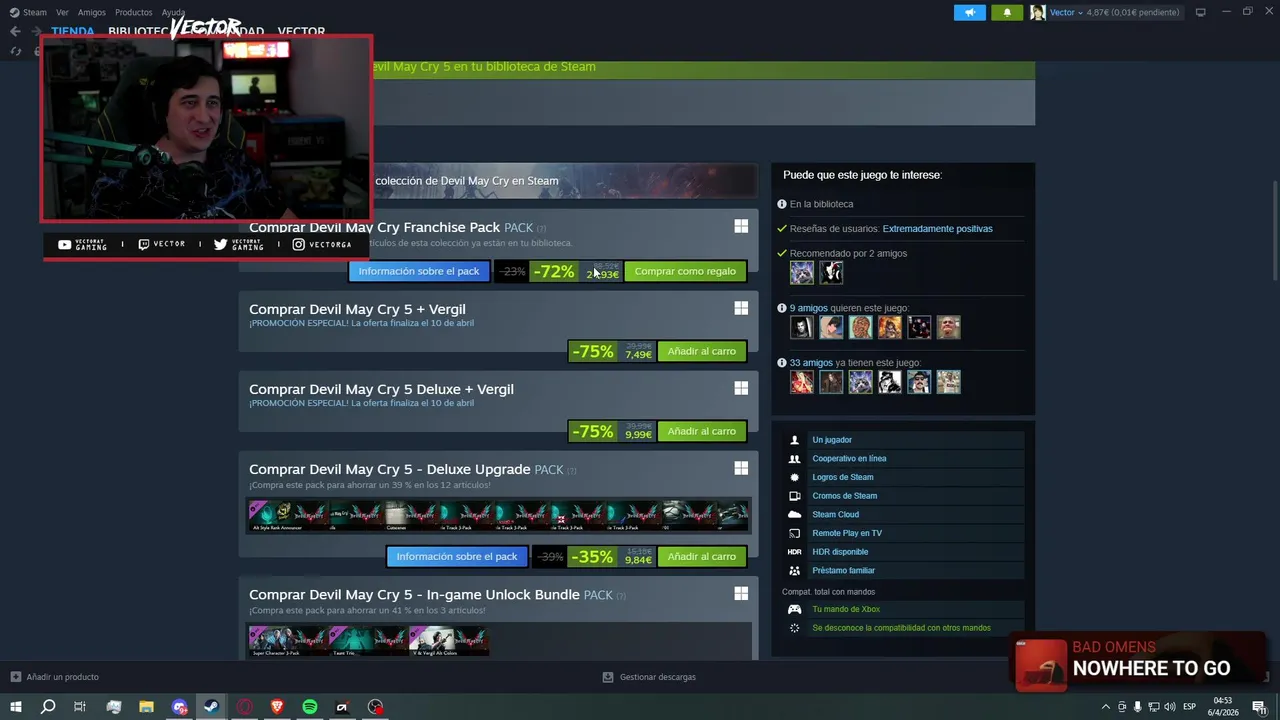Click Windows icon on In-game Unlock Bundle row

[741, 593]
